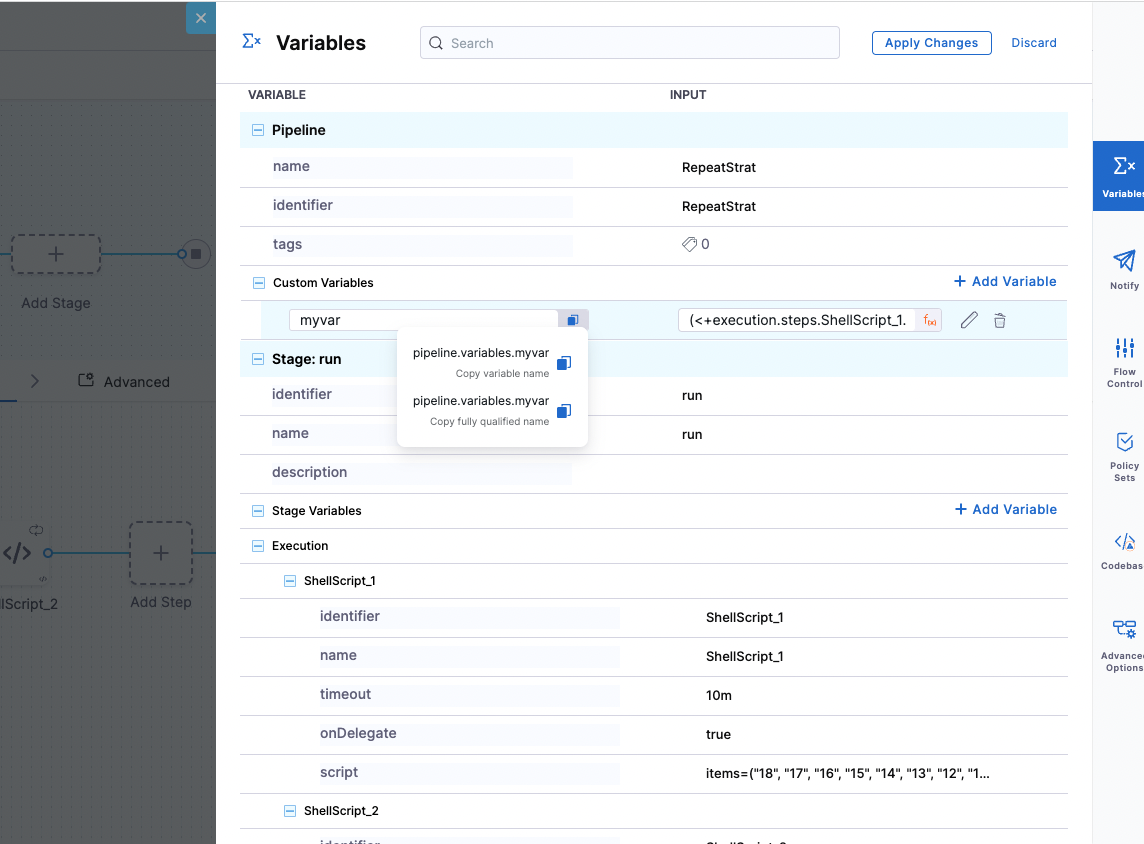The image size is (1144, 844).
Task: Delete myvar using the trash icon
Action: coord(999,320)
